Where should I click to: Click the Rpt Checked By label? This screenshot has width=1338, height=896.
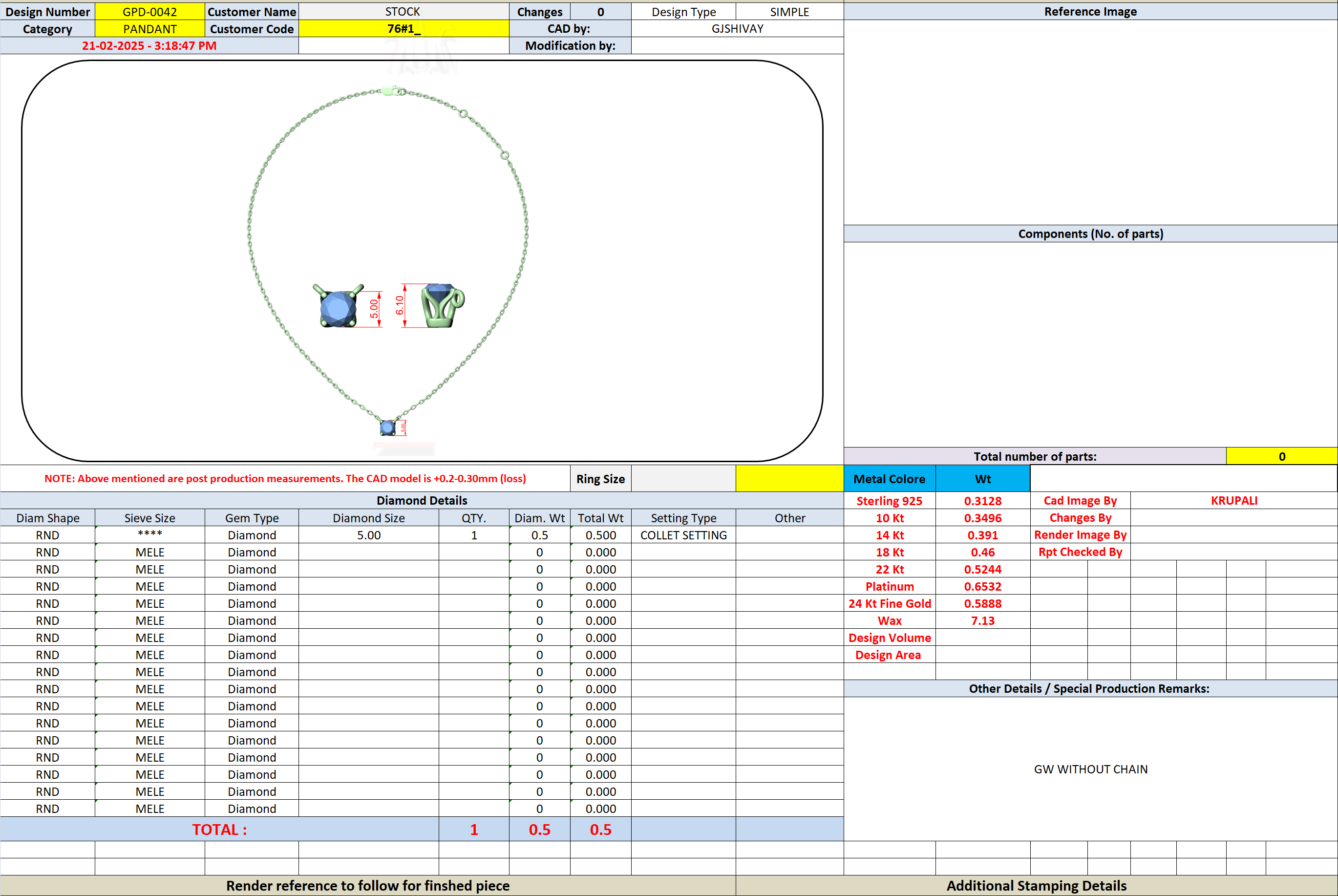pyautogui.click(x=1081, y=552)
